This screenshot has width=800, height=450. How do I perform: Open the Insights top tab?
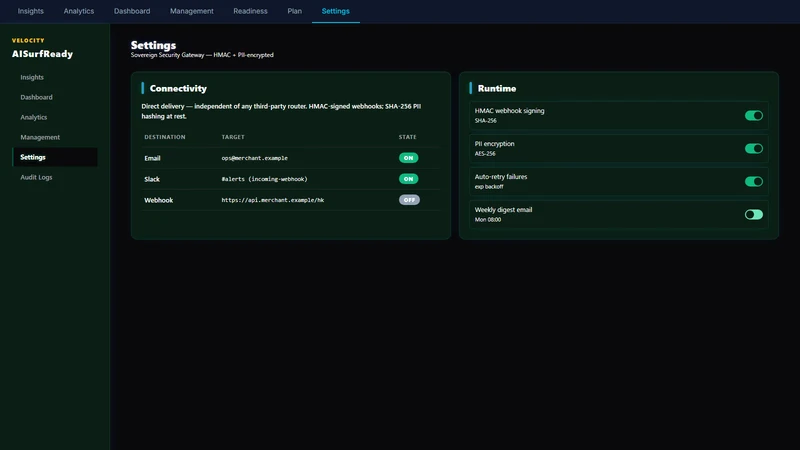[x=31, y=11]
